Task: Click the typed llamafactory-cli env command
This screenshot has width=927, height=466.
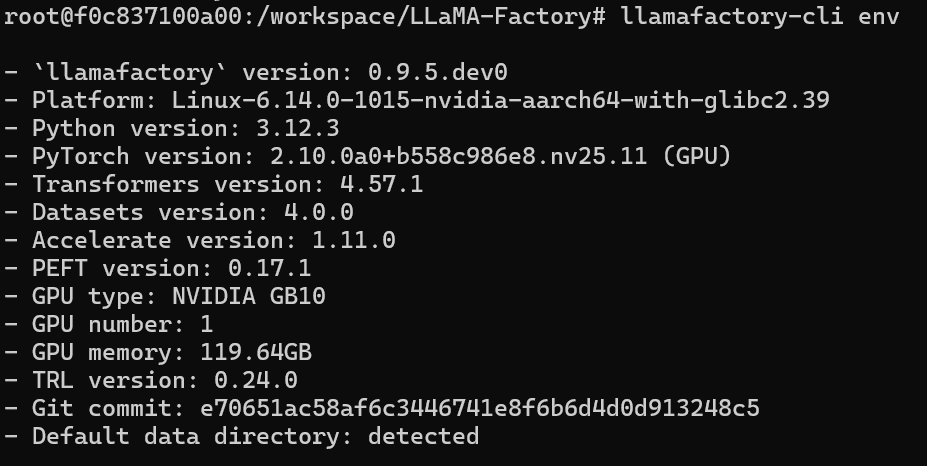Action: pyautogui.click(x=760, y=17)
